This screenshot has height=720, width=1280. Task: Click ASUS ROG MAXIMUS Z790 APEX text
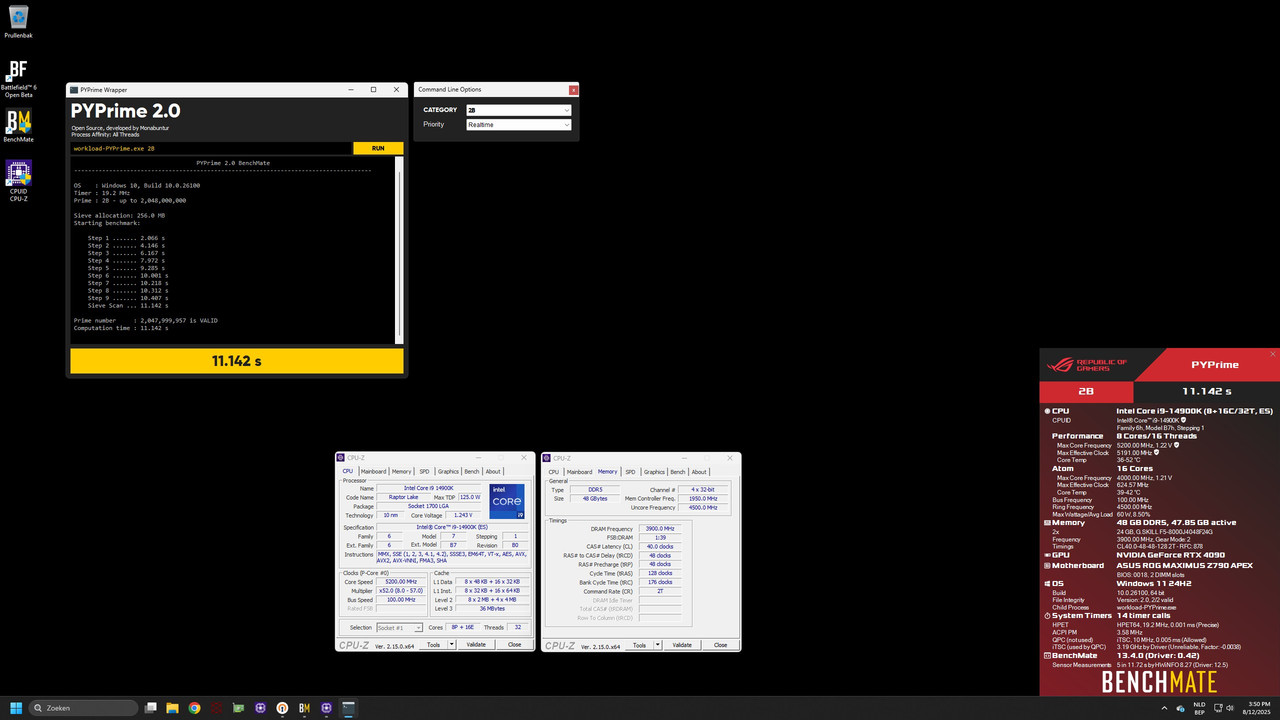(x=1185, y=566)
